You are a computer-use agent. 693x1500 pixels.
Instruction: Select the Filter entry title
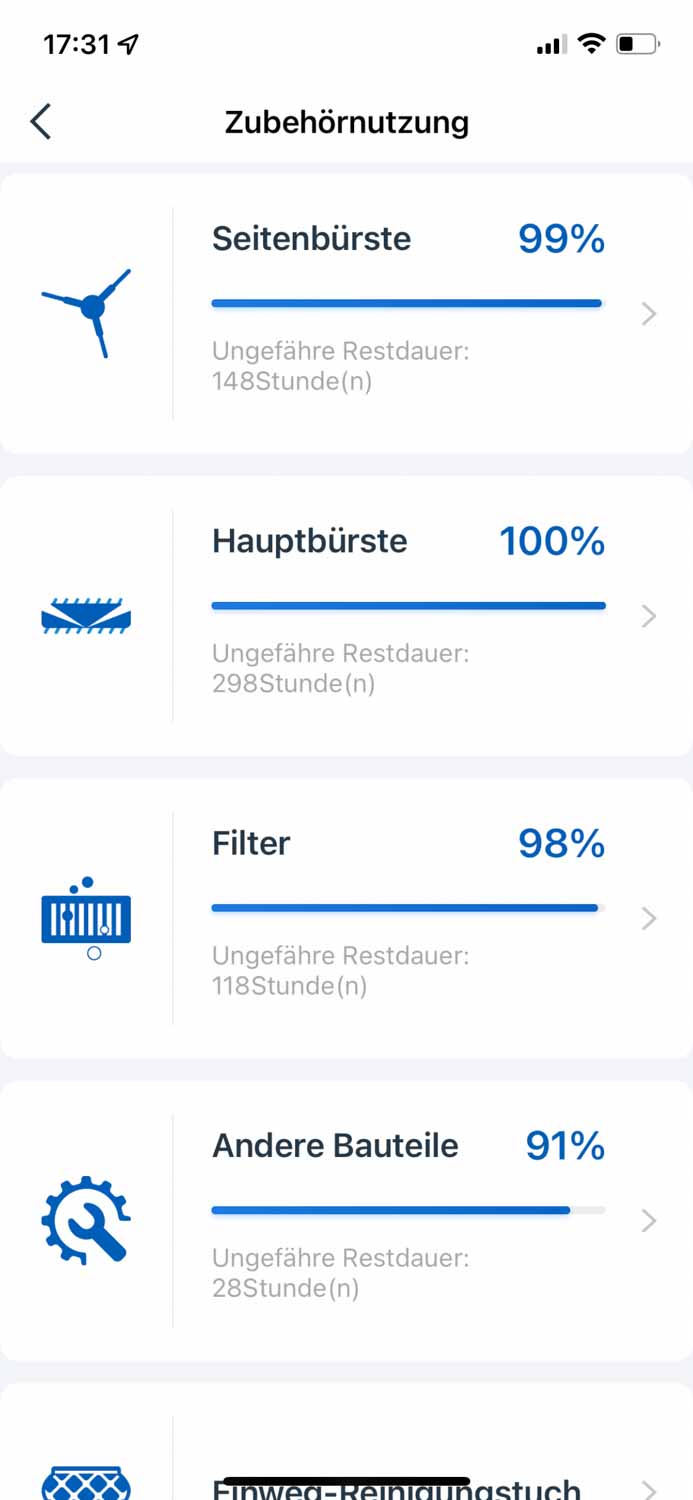[251, 843]
